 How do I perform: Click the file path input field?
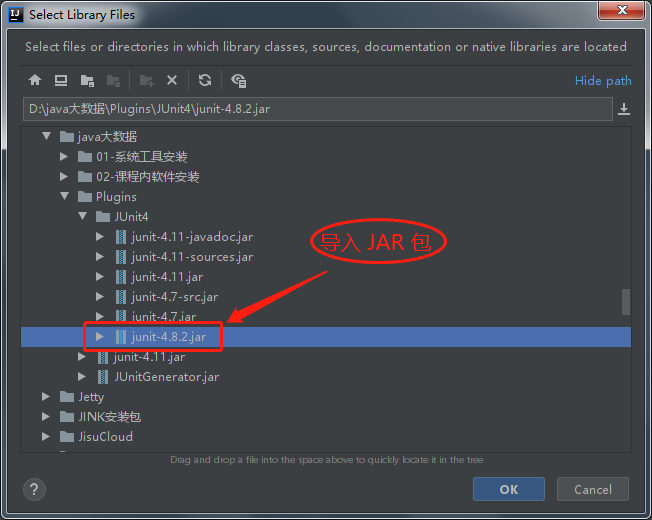(318, 109)
